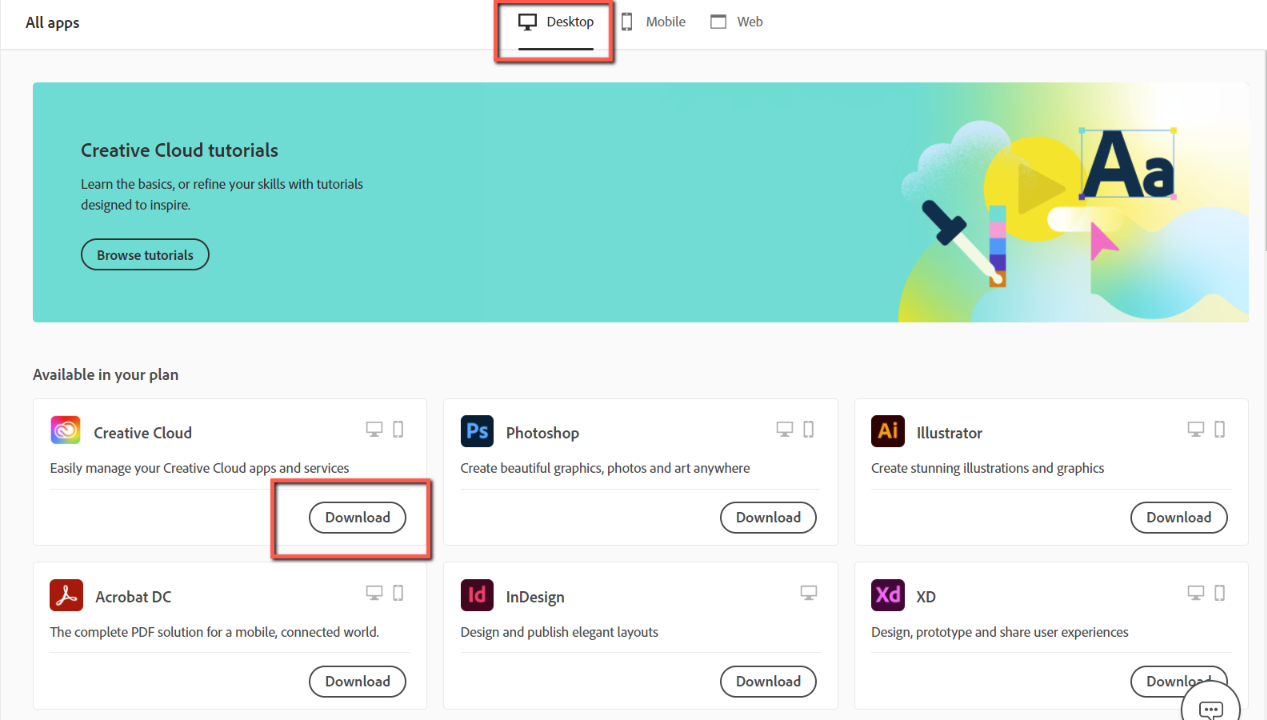The width and height of the screenshot is (1267, 720).
Task: Download Photoshop
Action: click(768, 517)
